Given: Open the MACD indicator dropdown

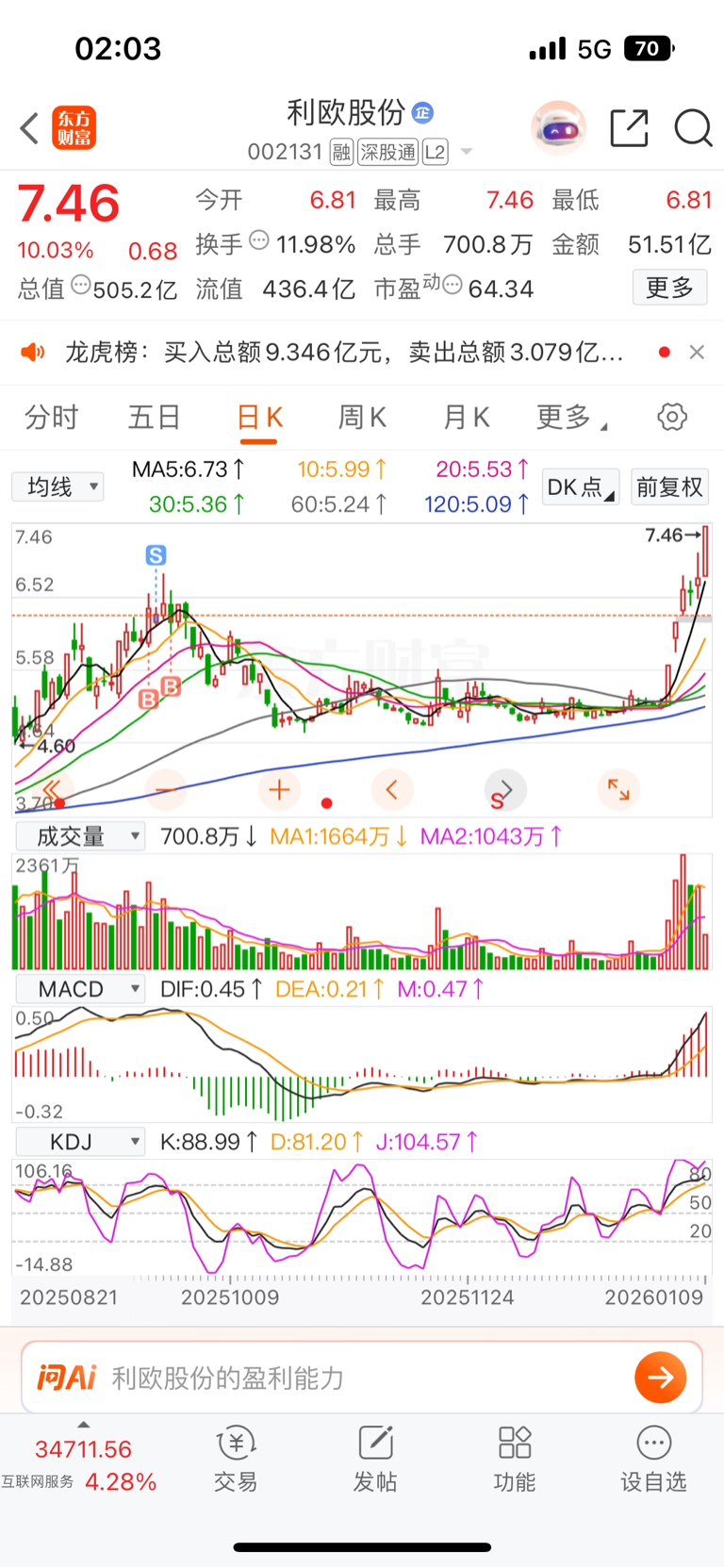Looking at the screenshot, I should click(80, 989).
